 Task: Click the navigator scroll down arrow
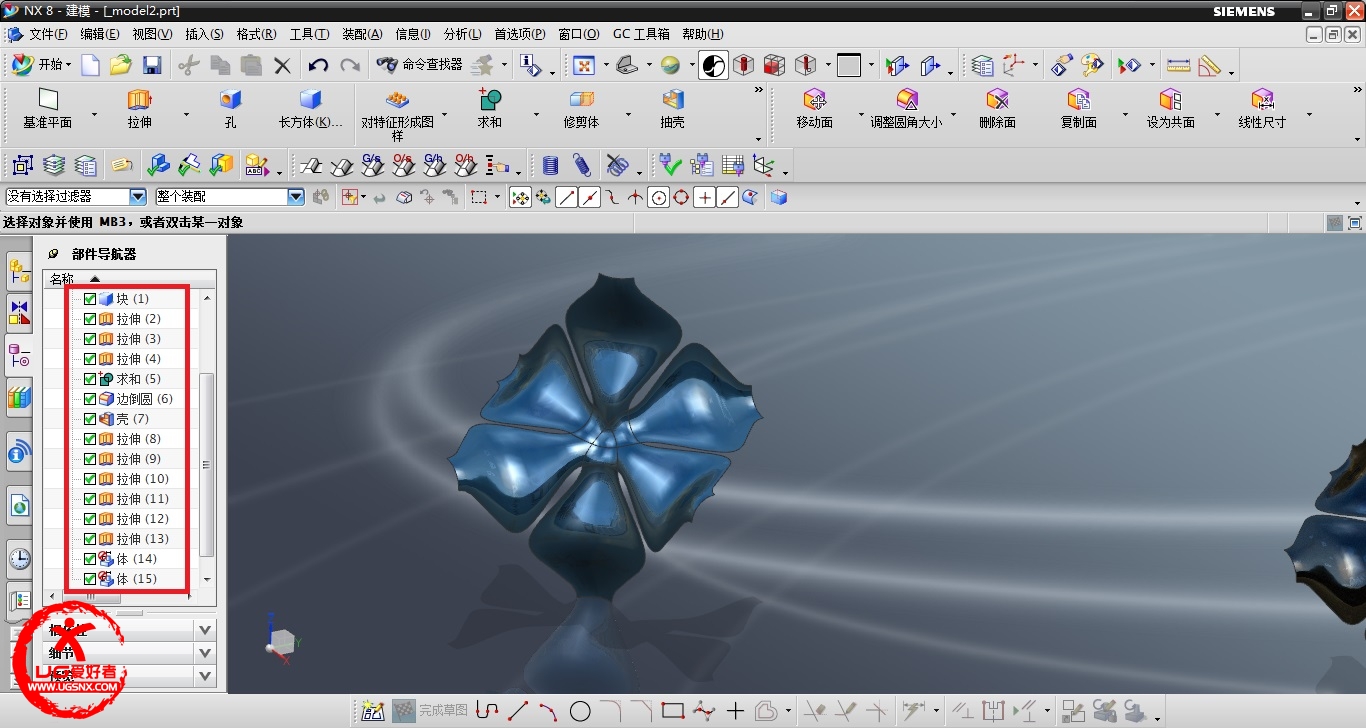tap(207, 580)
